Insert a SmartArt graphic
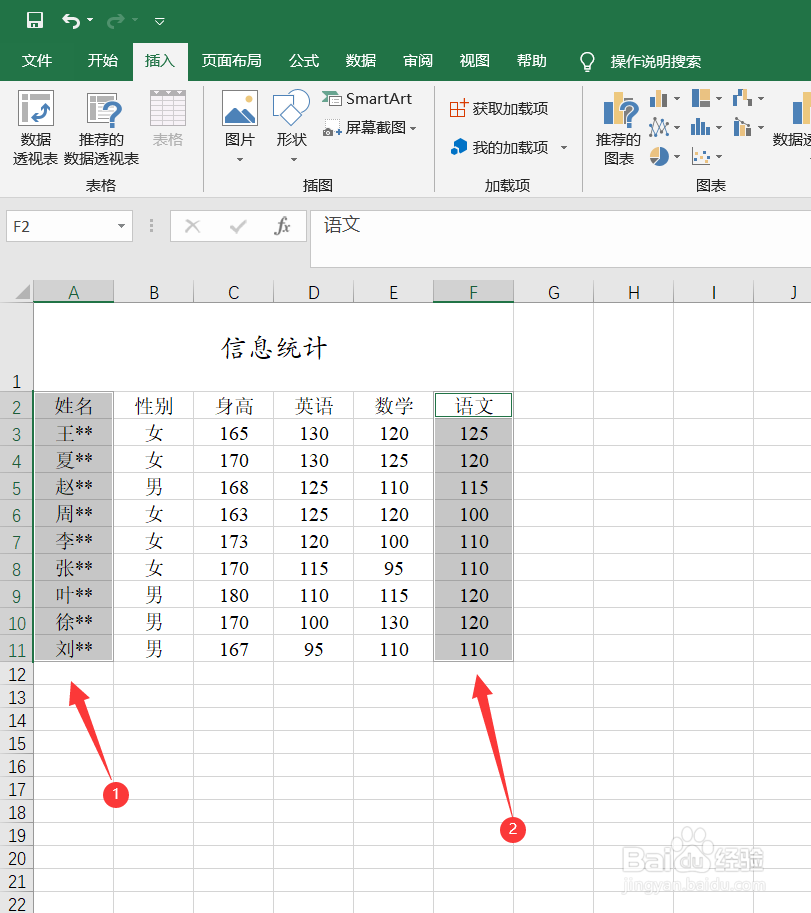This screenshot has height=913, width=811. coord(367,99)
